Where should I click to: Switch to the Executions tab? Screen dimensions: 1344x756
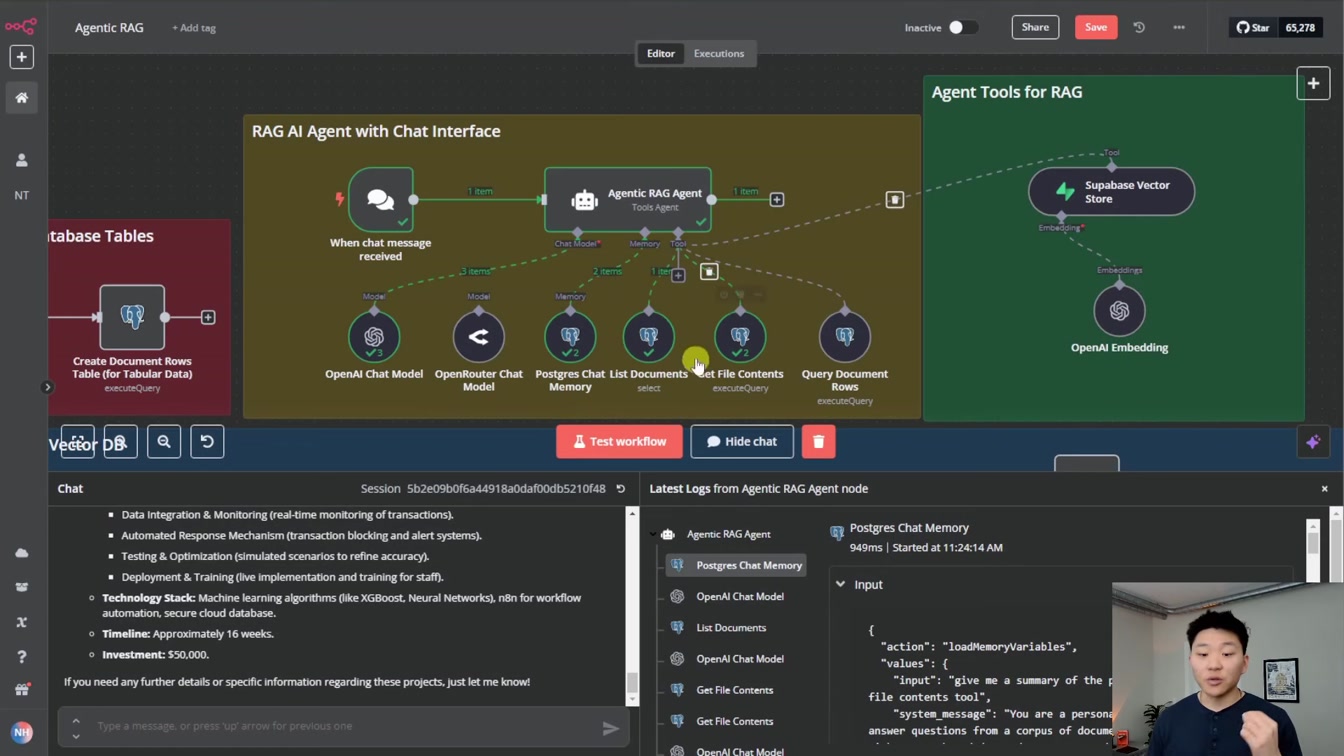(x=719, y=53)
